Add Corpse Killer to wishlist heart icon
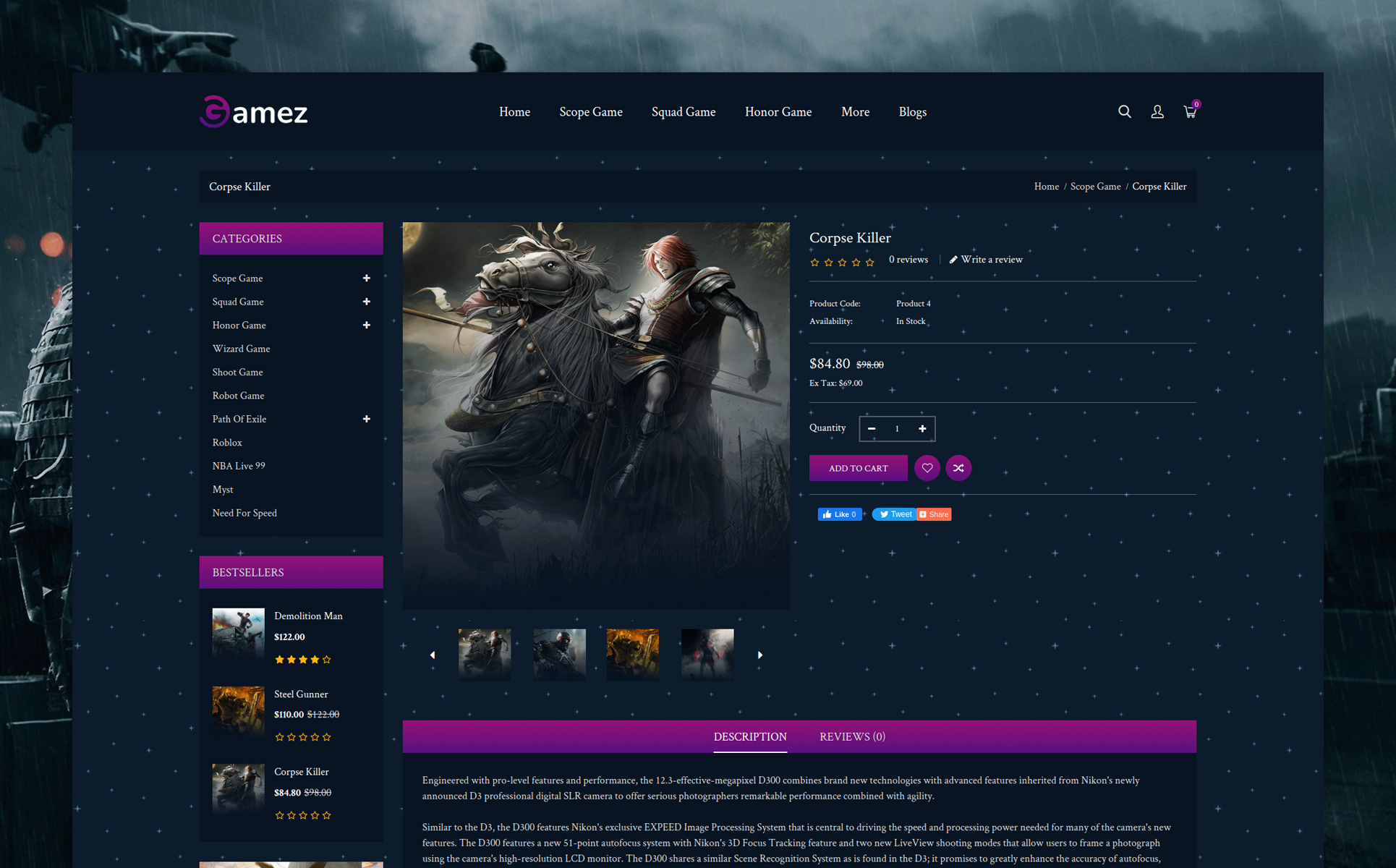The height and width of the screenshot is (868, 1396). pos(927,468)
